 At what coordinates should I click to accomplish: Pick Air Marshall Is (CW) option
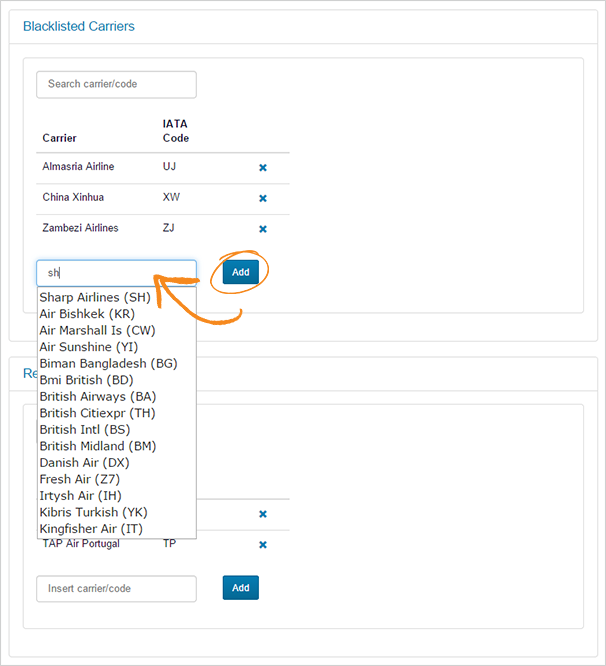pyautogui.click(x=97, y=330)
